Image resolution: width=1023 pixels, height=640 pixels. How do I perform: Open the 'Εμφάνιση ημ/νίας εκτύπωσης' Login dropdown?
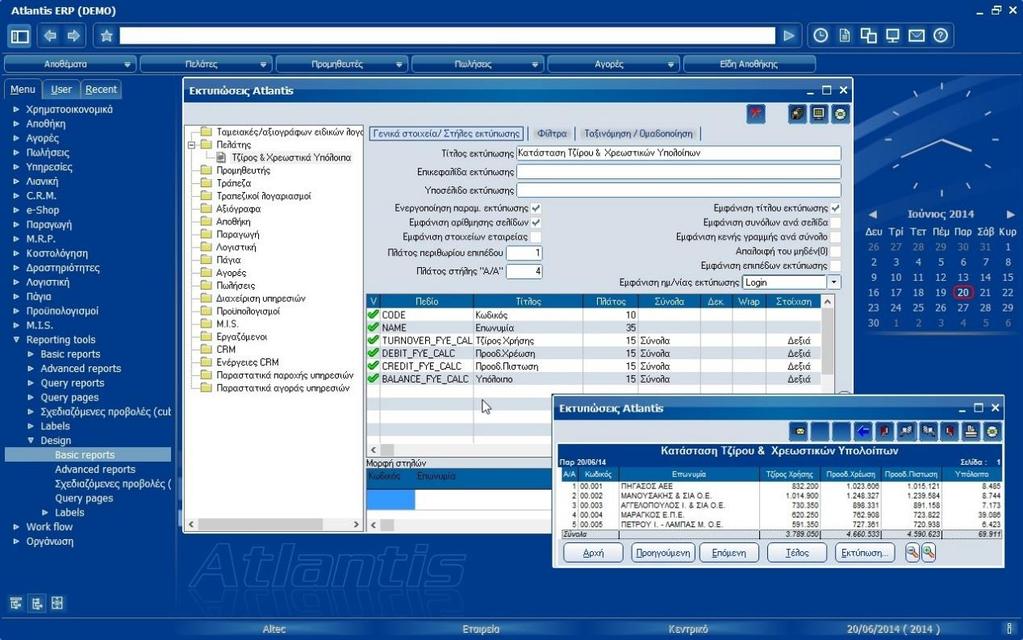[834, 282]
